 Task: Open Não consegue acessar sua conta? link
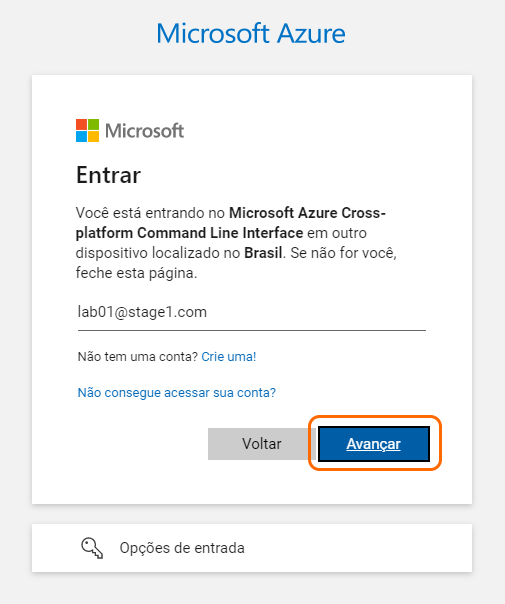(177, 393)
